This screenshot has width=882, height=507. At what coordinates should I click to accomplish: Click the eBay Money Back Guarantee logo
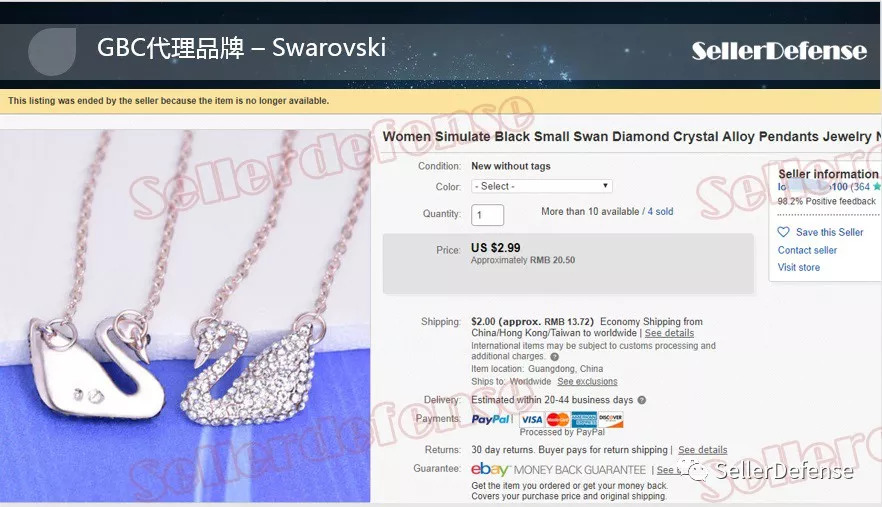coord(558,469)
